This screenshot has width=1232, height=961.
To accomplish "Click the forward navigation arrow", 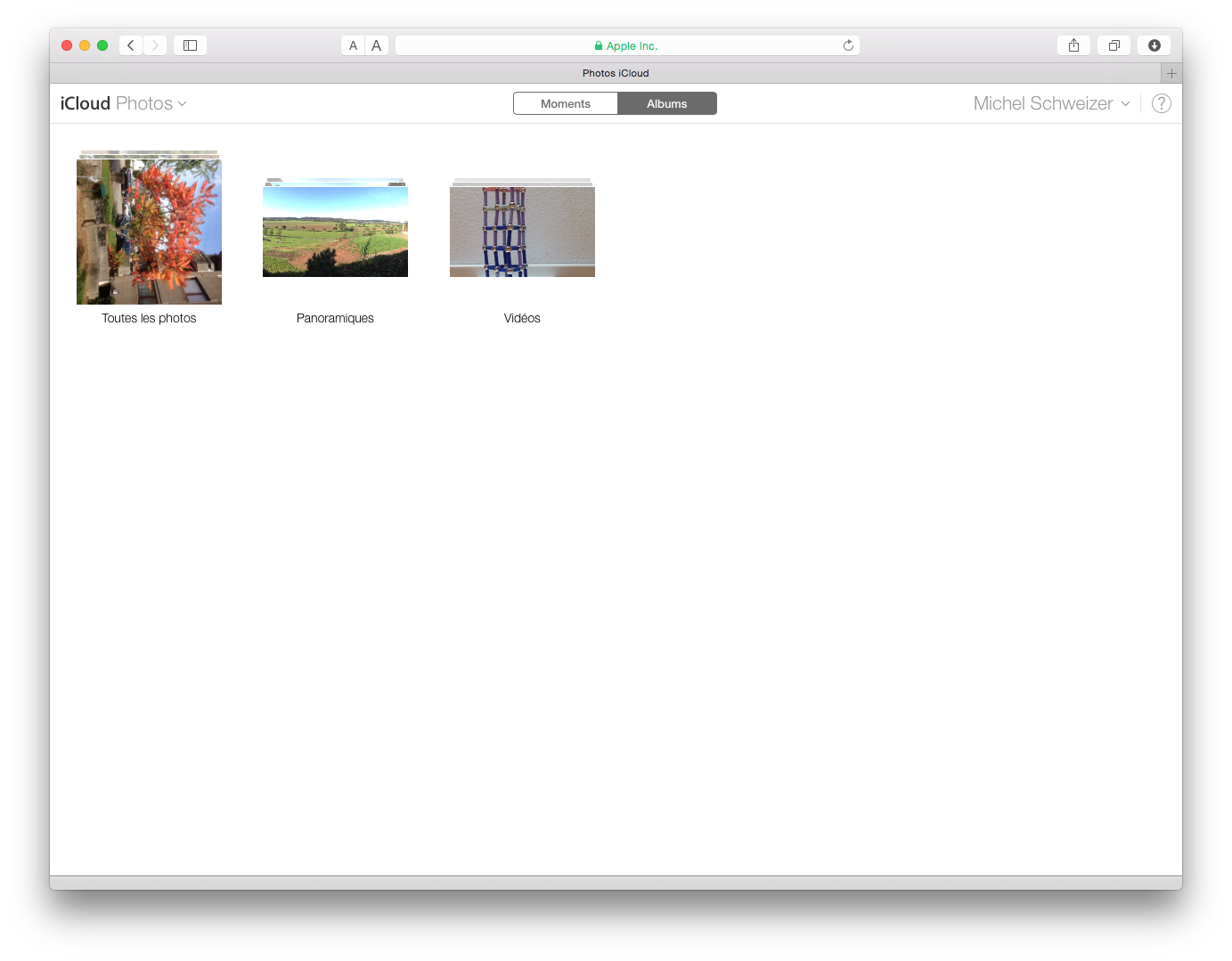I will point(155,45).
